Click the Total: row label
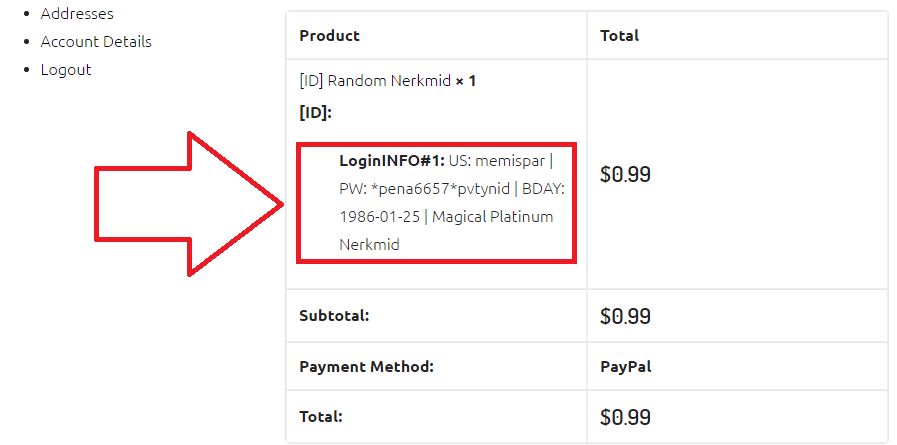Viewport: 897px width, 445px height. coord(321,417)
